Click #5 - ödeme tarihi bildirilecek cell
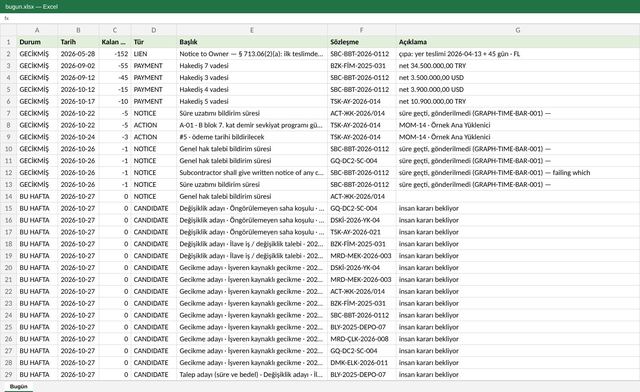The image size is (640, 392). (x=252, y=137)
